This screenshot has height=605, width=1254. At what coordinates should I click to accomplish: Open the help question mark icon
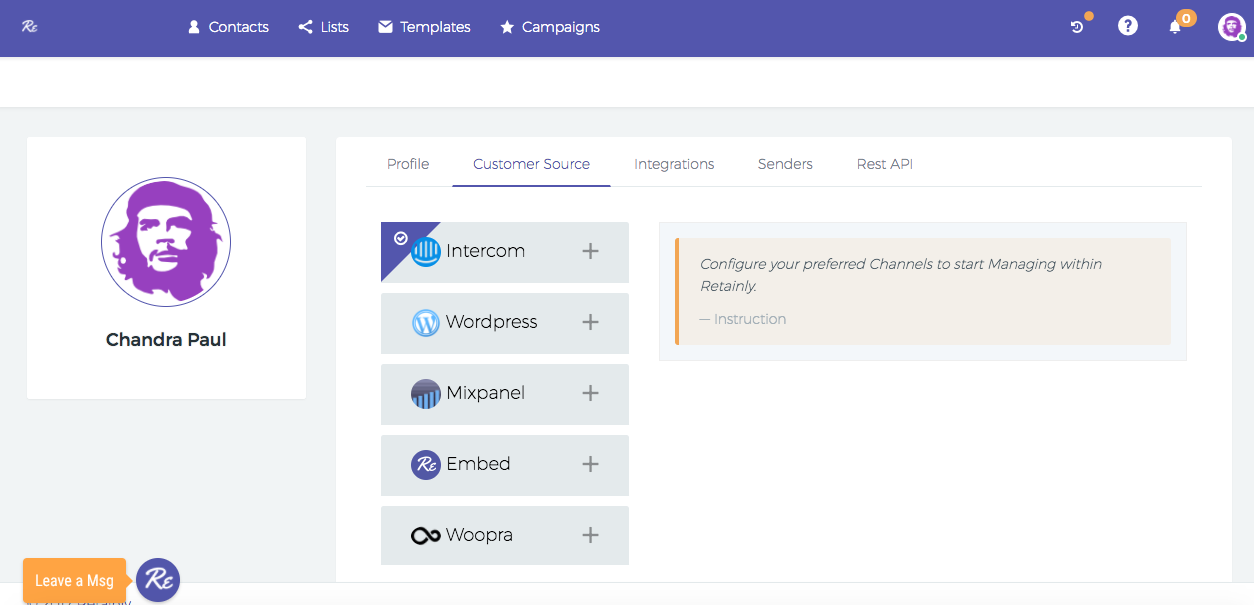pos(1128,27)
